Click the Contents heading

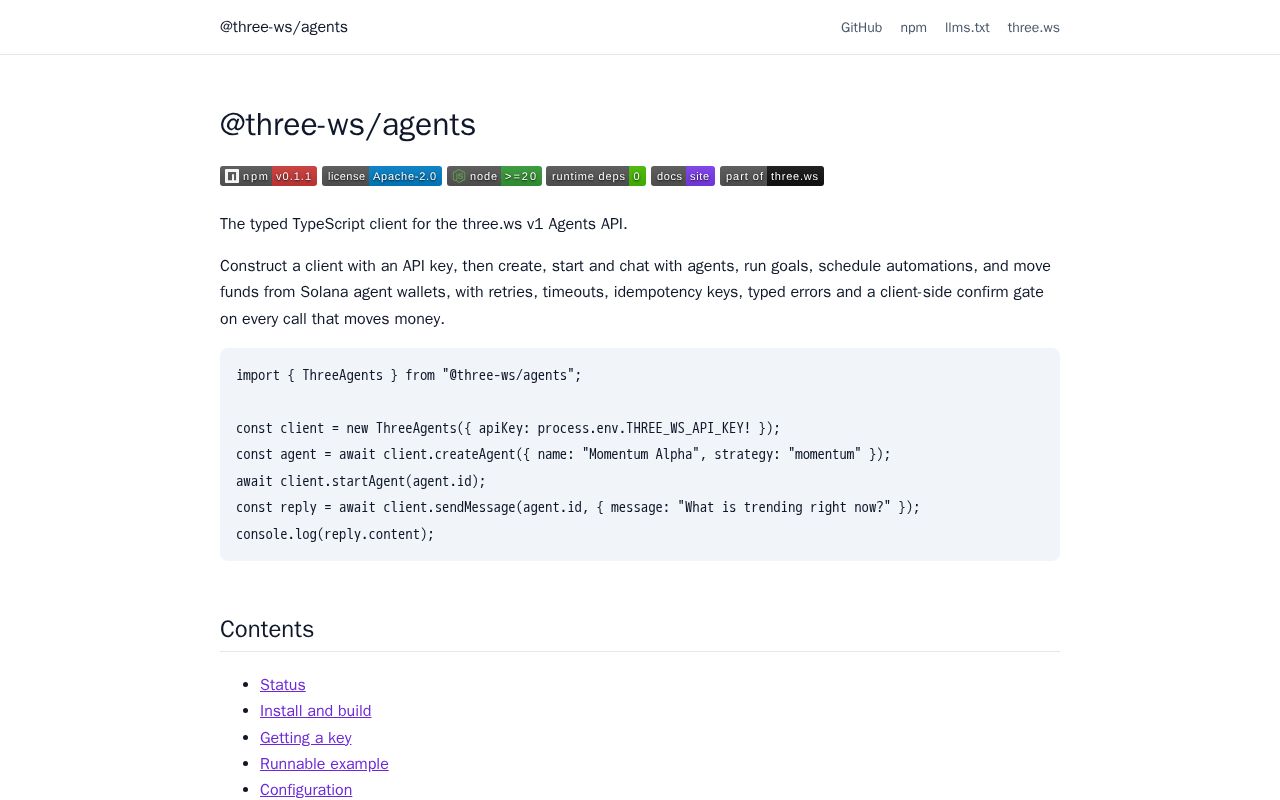click(x=267, y=629)
